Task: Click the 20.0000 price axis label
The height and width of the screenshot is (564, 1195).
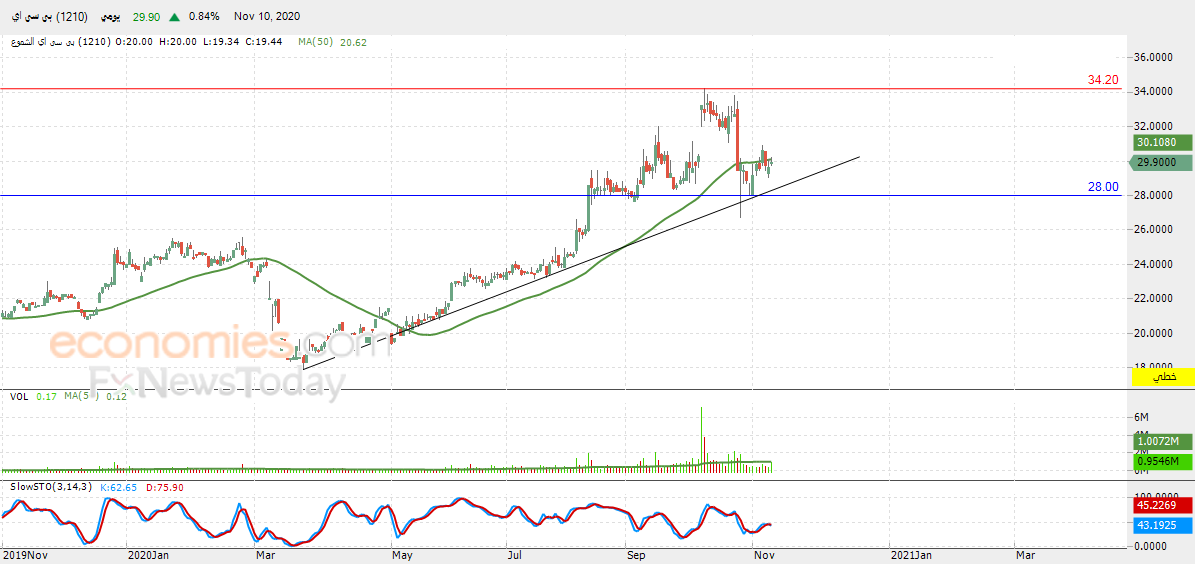Action: [1153, 333]
